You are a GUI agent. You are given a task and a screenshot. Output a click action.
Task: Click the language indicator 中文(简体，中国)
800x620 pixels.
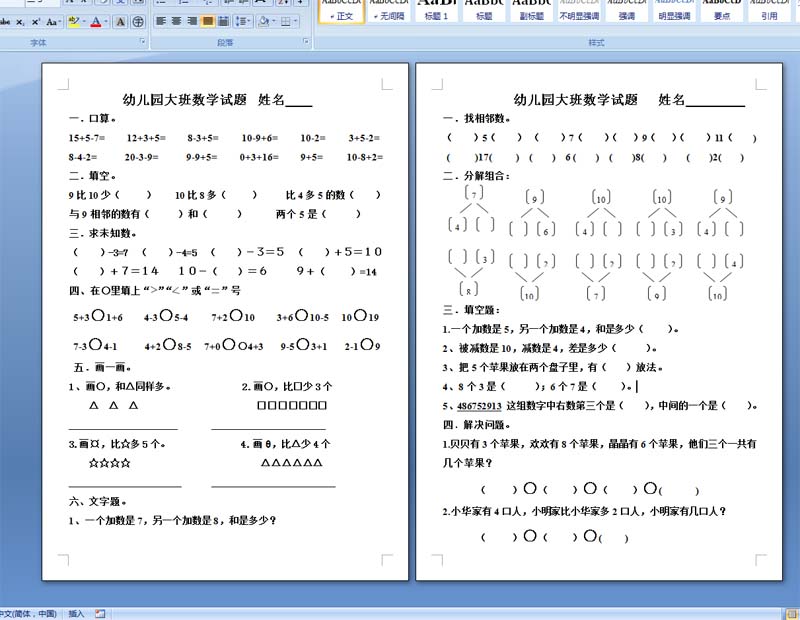pos(28,614)
